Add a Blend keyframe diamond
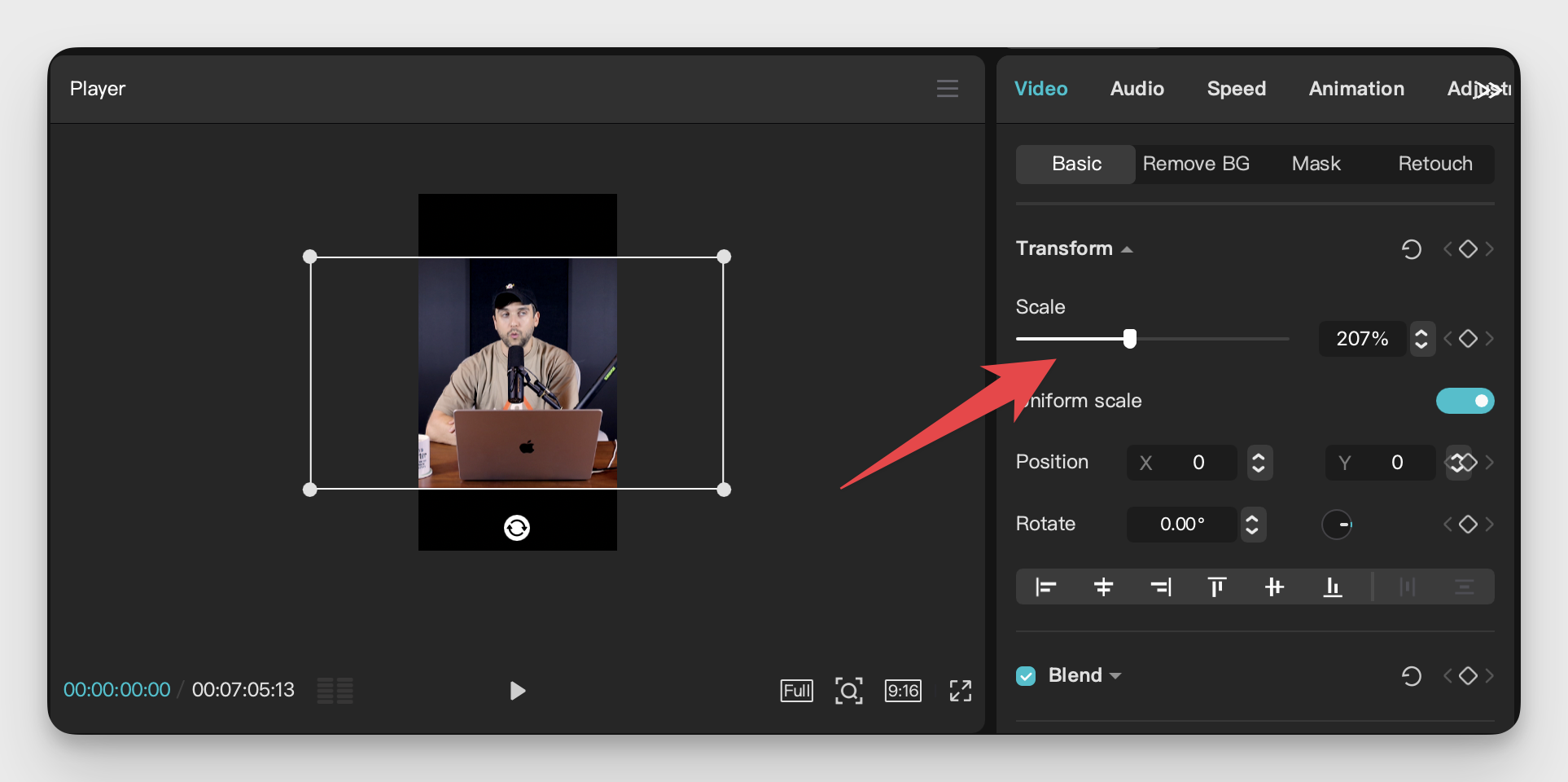1568x782 pixels. [1468, 675]
